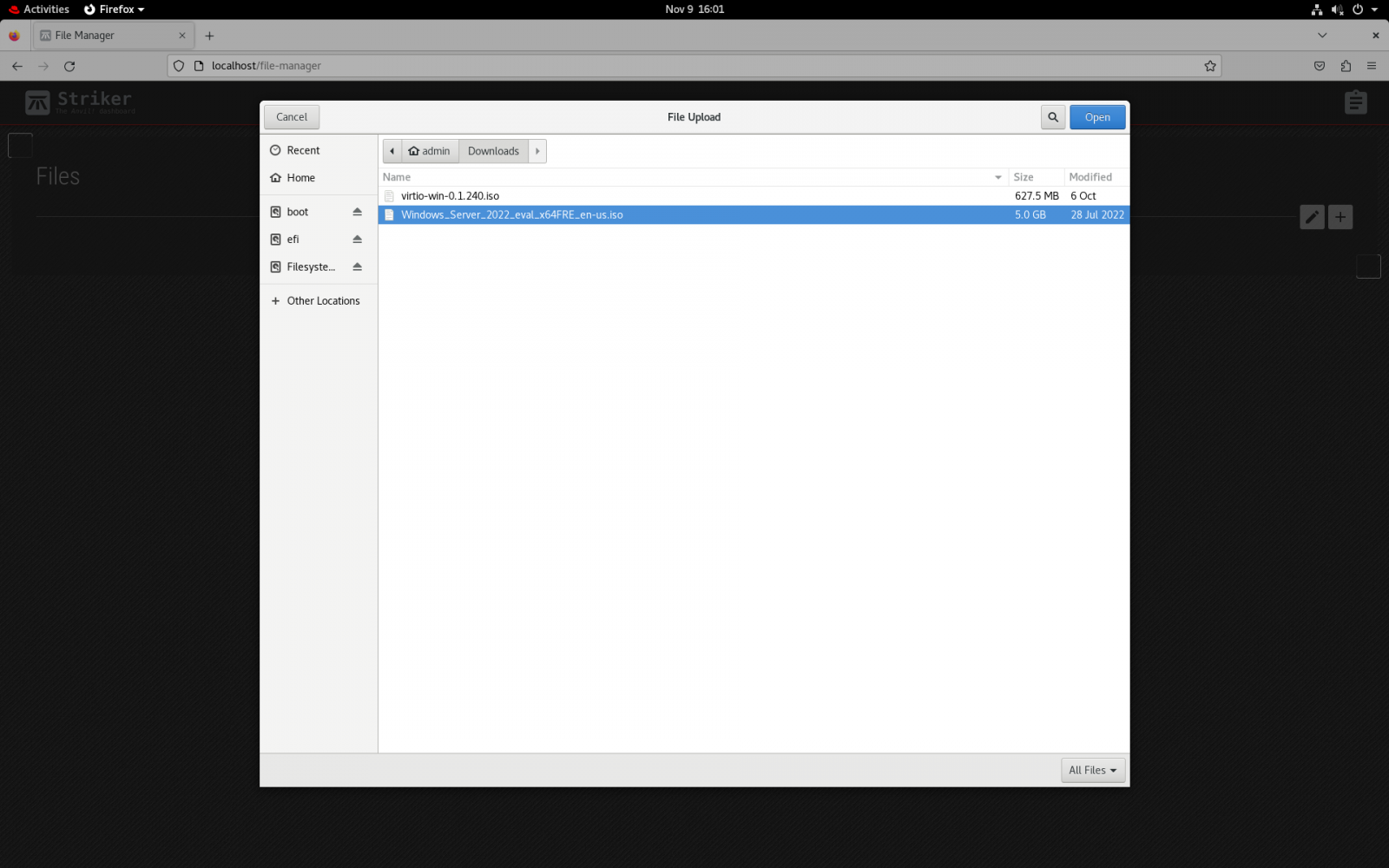The width and height of the screenshot is (1389, 868).
Task: Eject the Filesystem volume
Action: (357, 267)
